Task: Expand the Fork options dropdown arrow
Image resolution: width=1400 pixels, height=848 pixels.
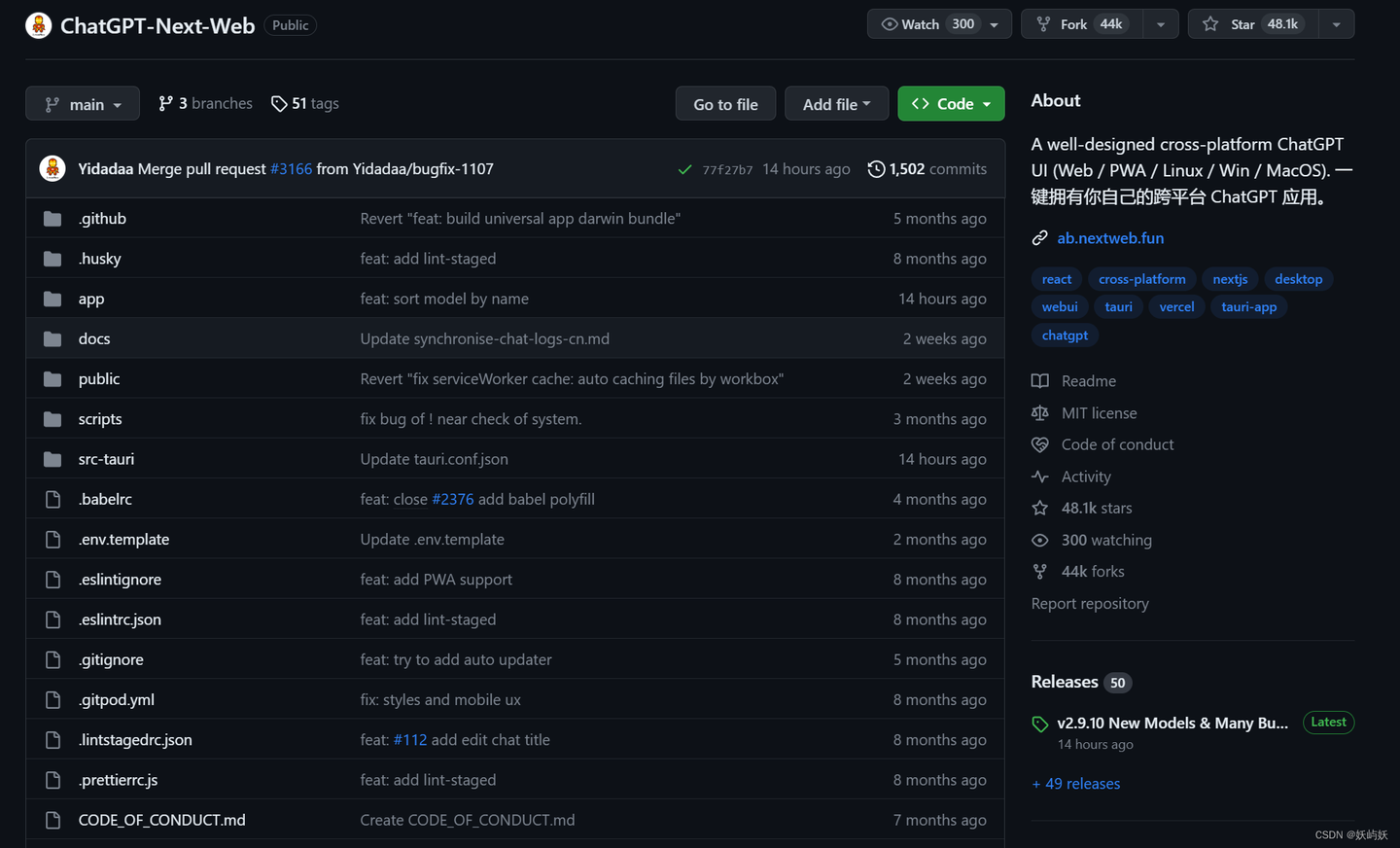Action: click(1161, 24)
